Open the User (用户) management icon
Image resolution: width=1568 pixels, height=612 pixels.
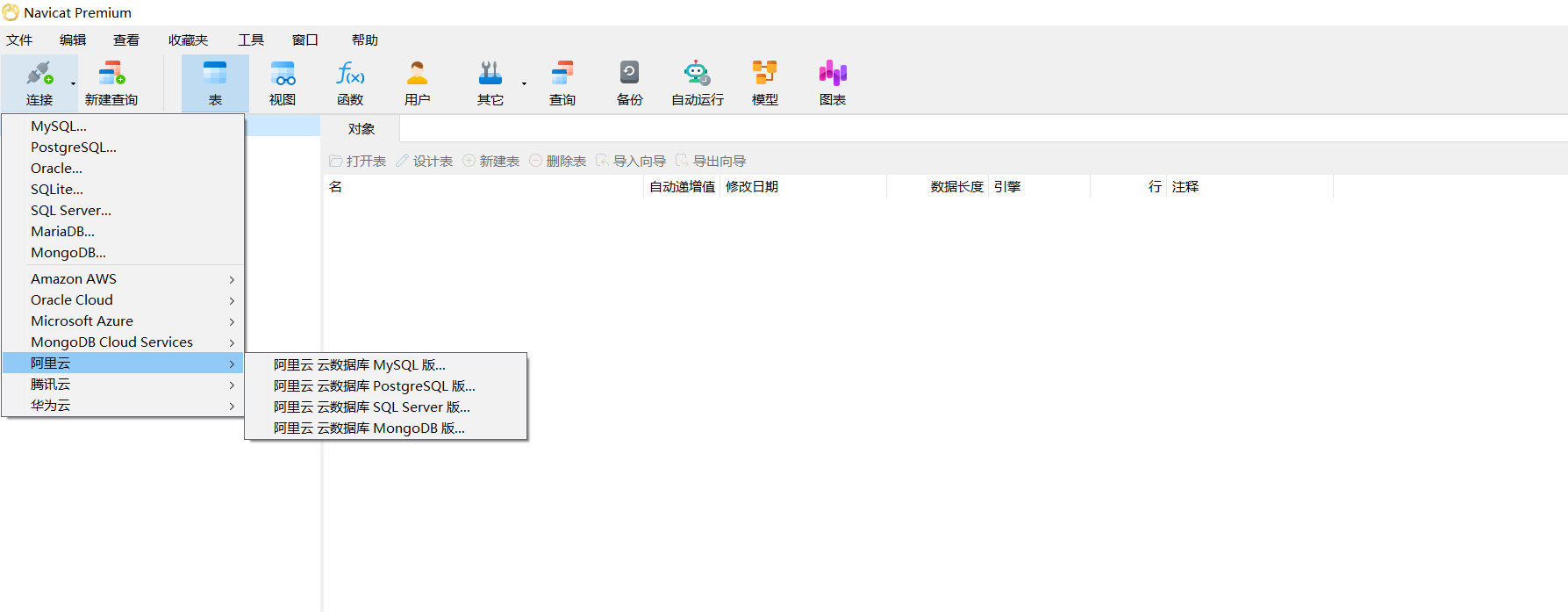pos(418,83)
